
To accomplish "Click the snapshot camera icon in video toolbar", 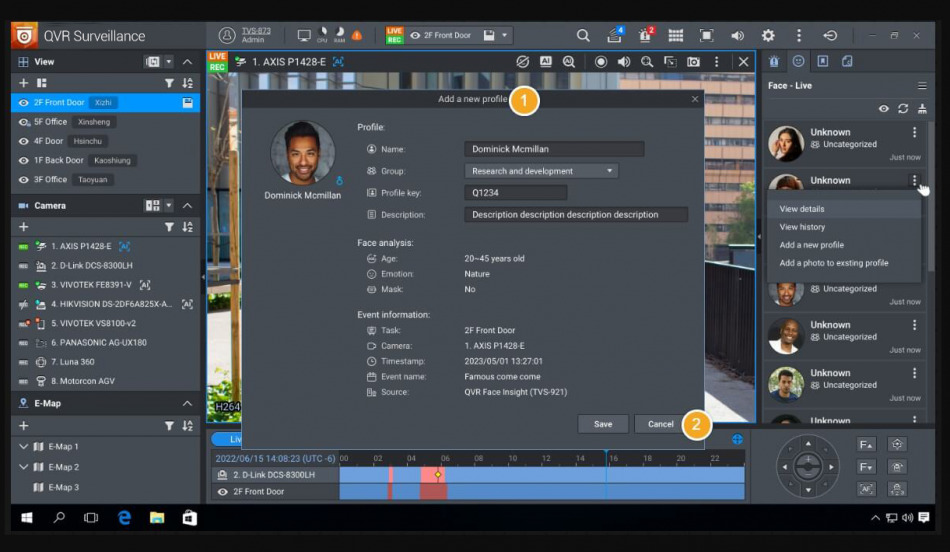I will pyautogui.click(x=693, y=62).
